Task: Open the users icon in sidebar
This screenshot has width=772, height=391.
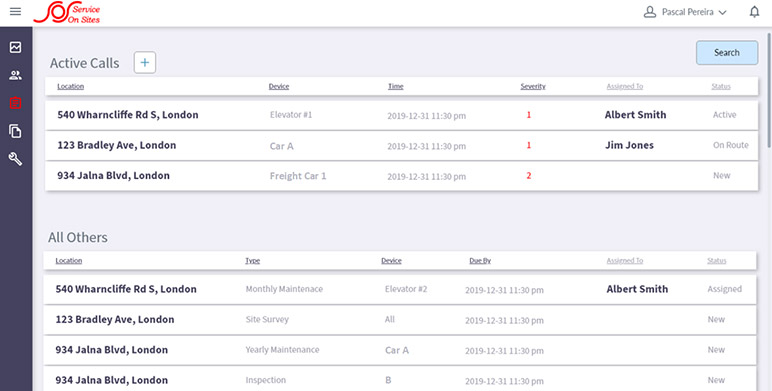Action: tap(15, 75)
